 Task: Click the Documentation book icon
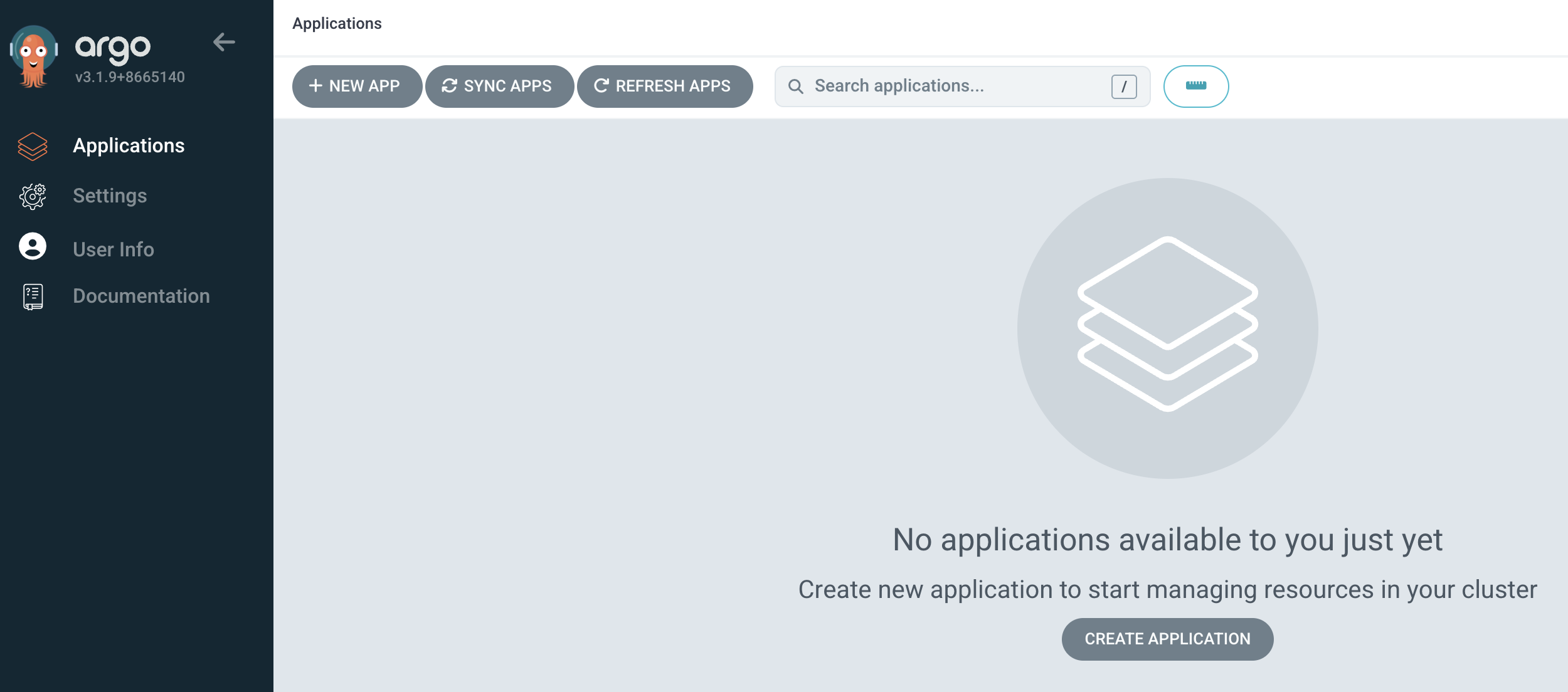pos(33,296)
